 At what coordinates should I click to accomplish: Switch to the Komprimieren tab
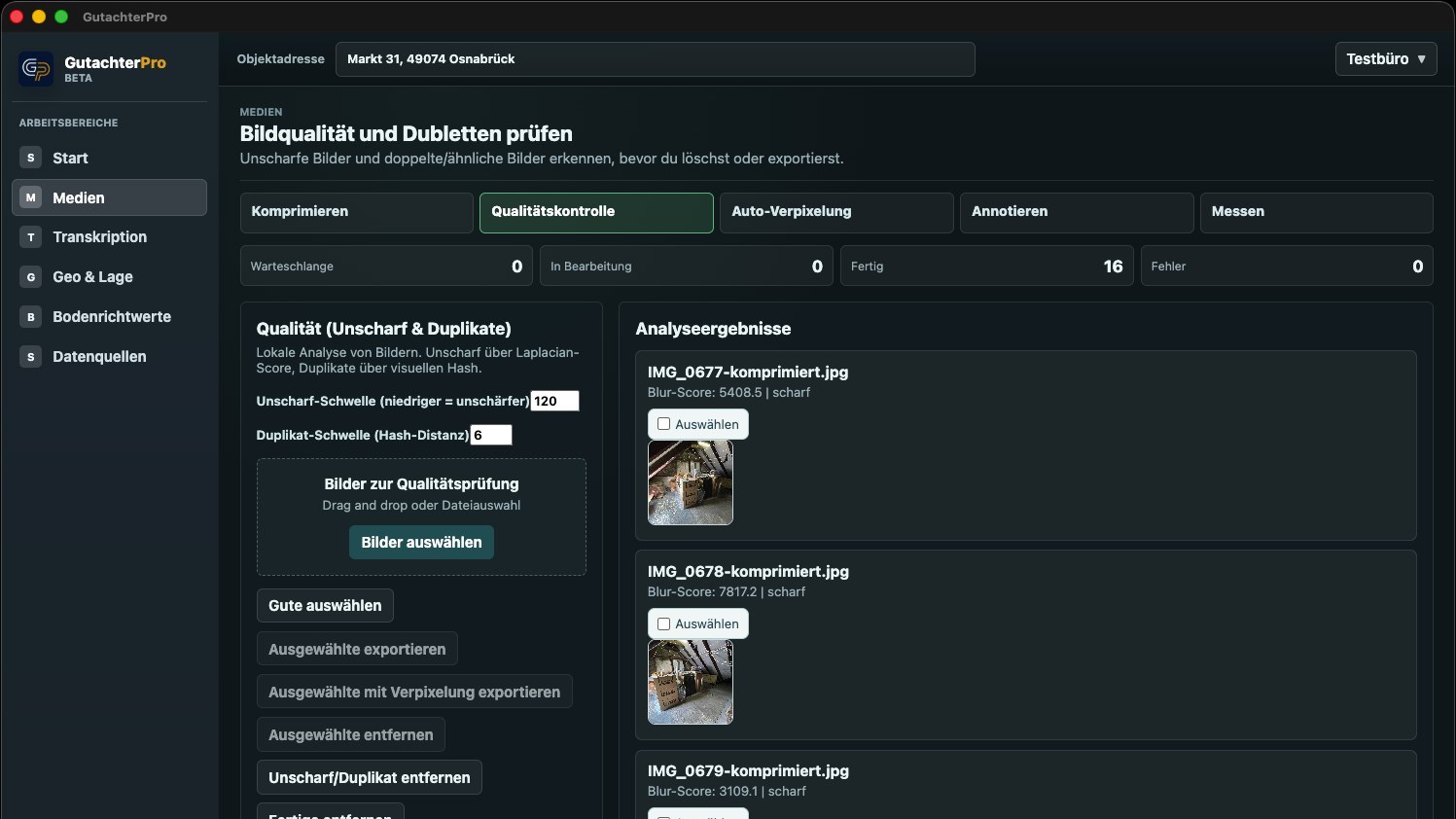356,212
